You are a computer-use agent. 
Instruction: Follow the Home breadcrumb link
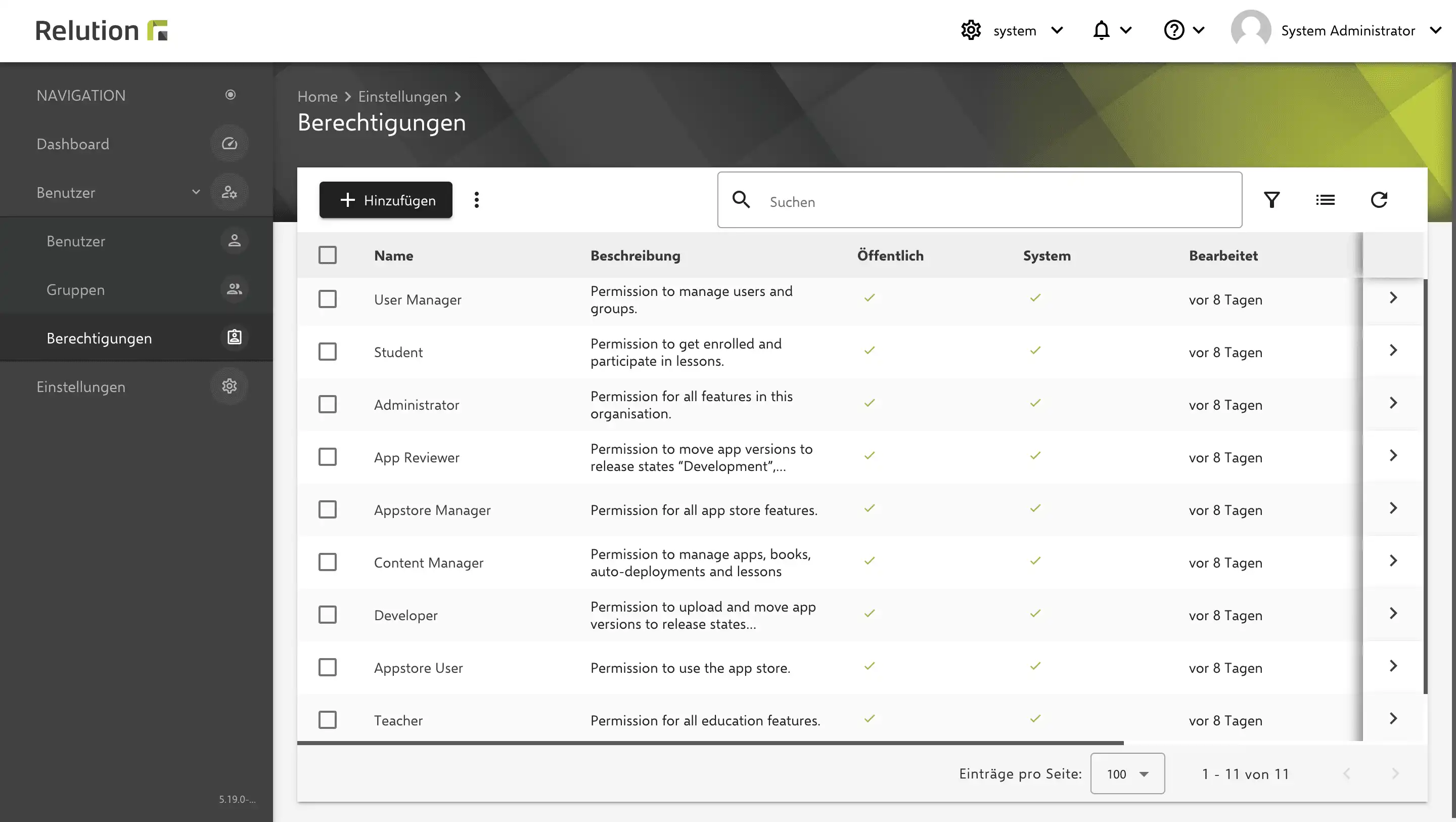tap(317, 97)
